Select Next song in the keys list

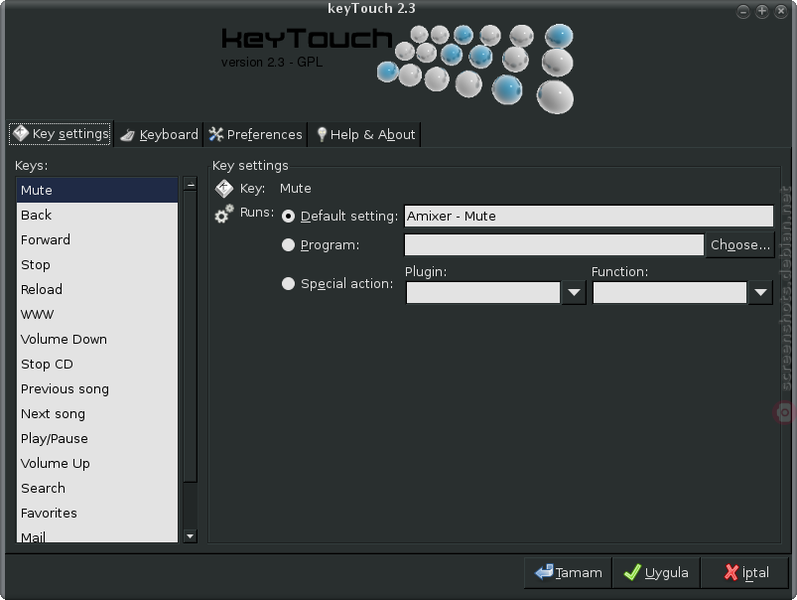(97, 414)
